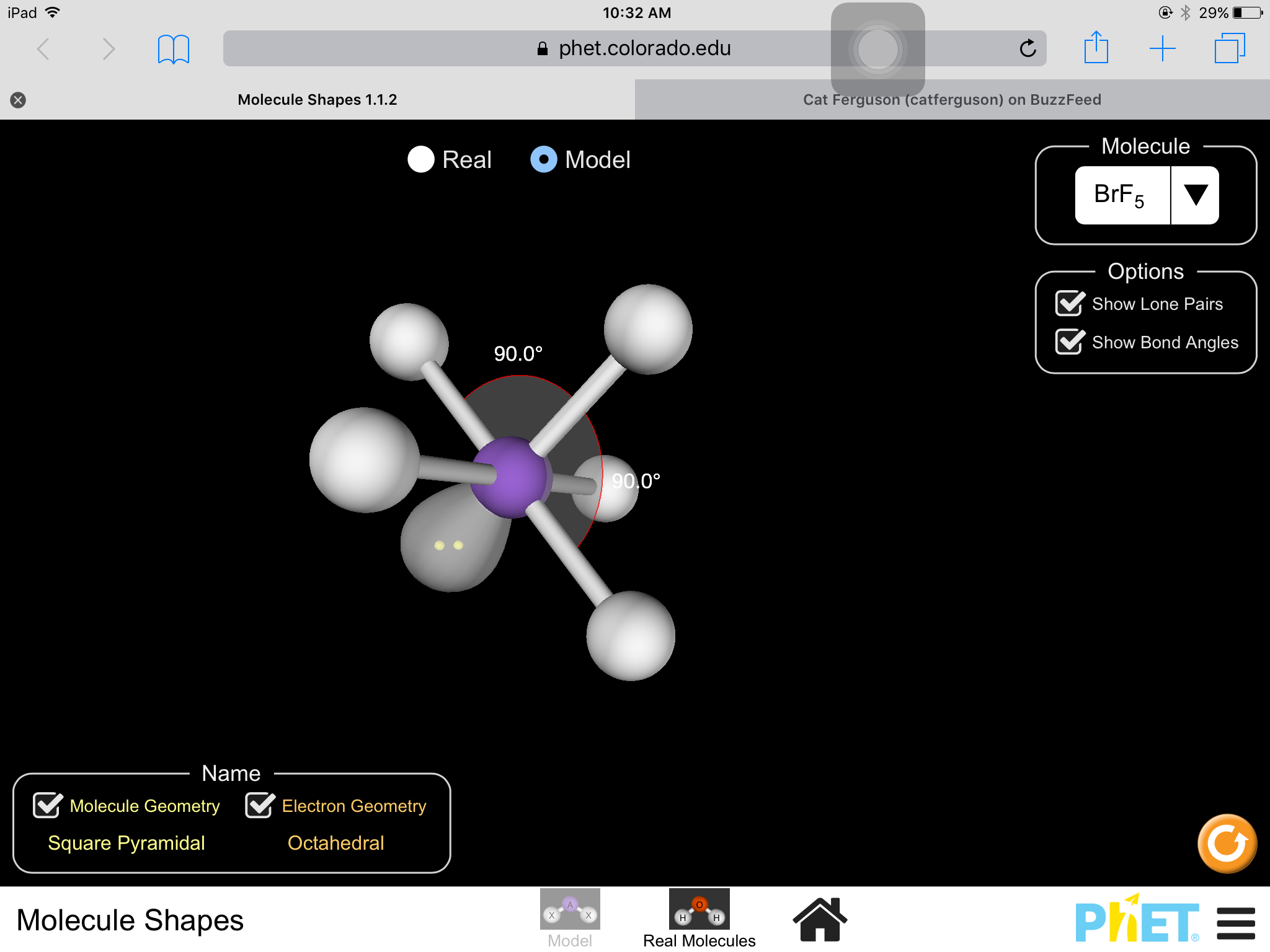Switch to the Cat Ferguson BuzzFeed tab
Image resolution: width=1270 pixels, height=952 pixels.
tap(951, 100)
